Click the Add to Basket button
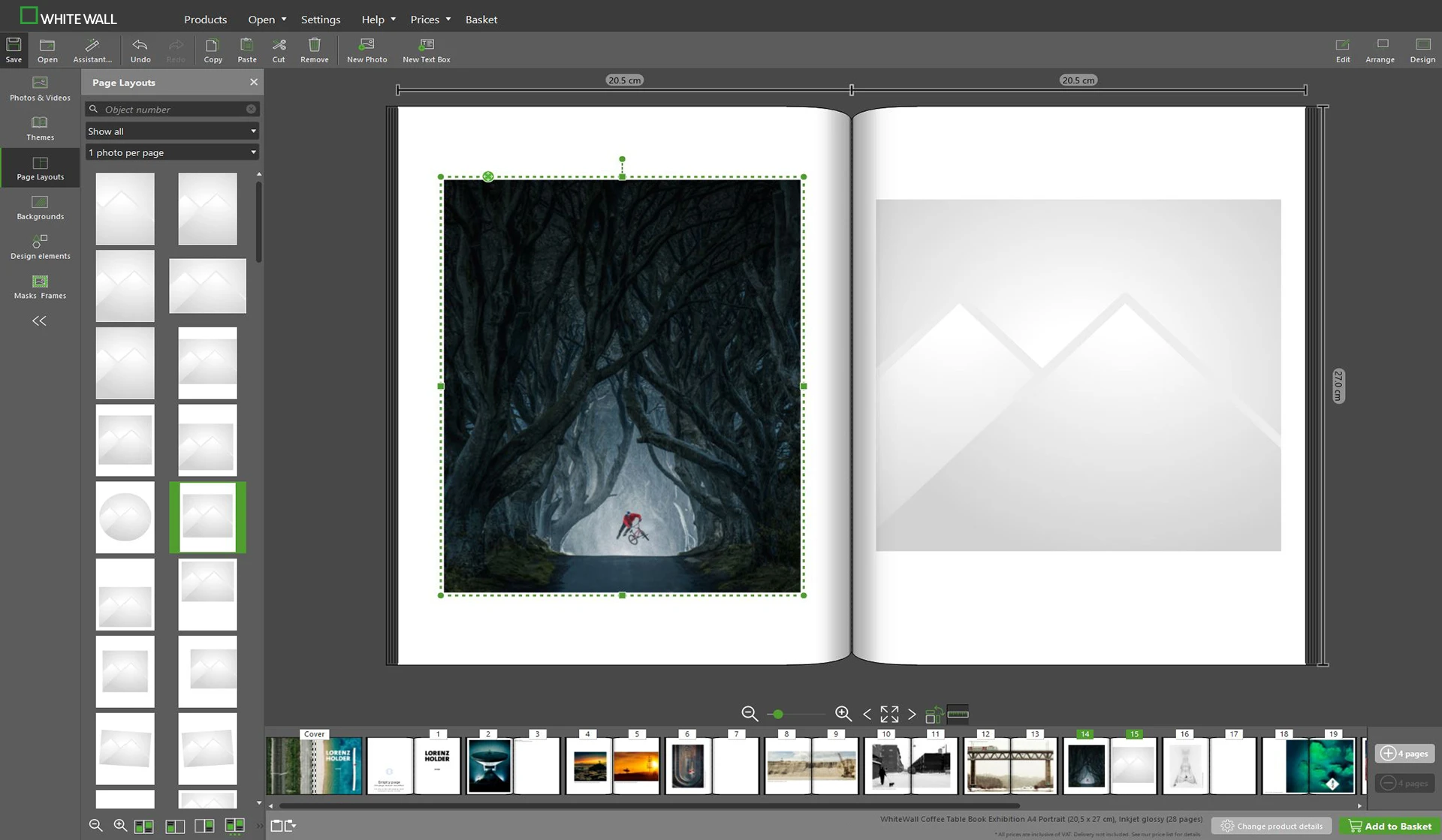The width and height of the screenshot is (1442, 840). coord(1389,826)
